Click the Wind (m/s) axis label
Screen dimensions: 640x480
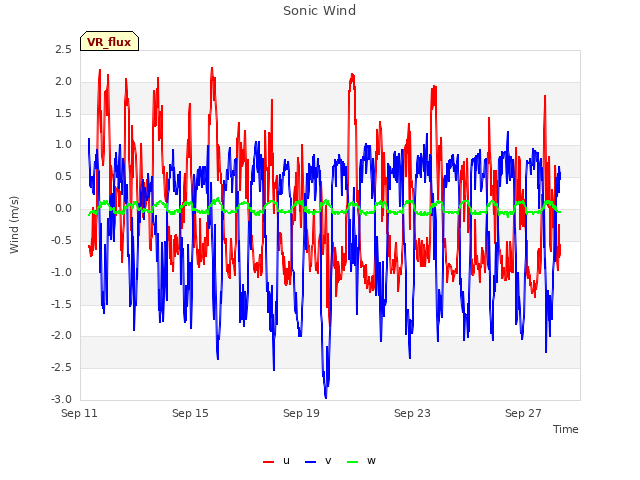(x=14, y=225)
